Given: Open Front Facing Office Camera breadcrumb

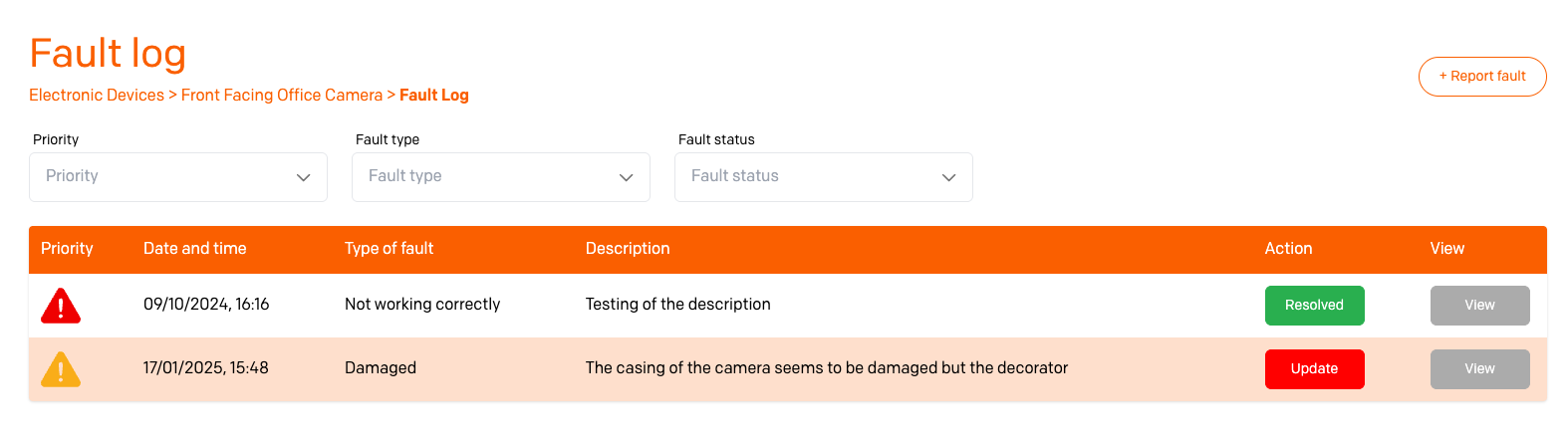Looking at the screenshot, I should (x=282, y=96).
